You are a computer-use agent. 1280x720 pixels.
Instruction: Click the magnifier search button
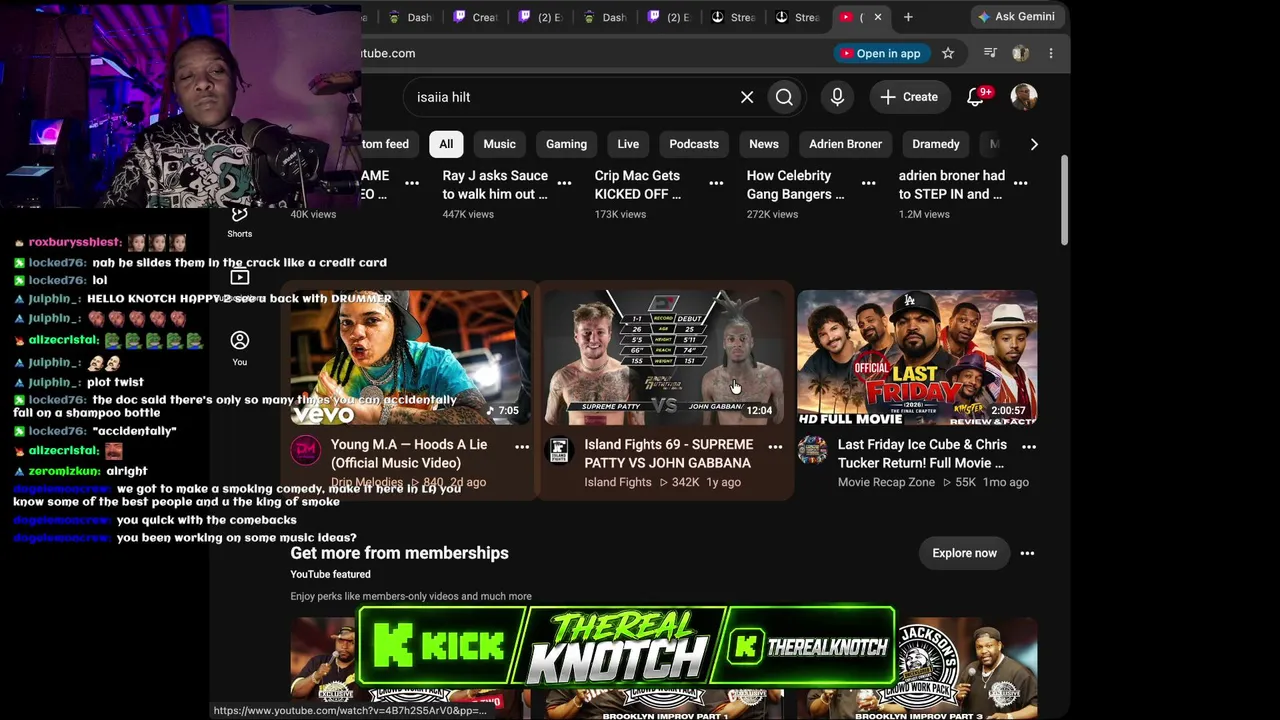point(784,97)
